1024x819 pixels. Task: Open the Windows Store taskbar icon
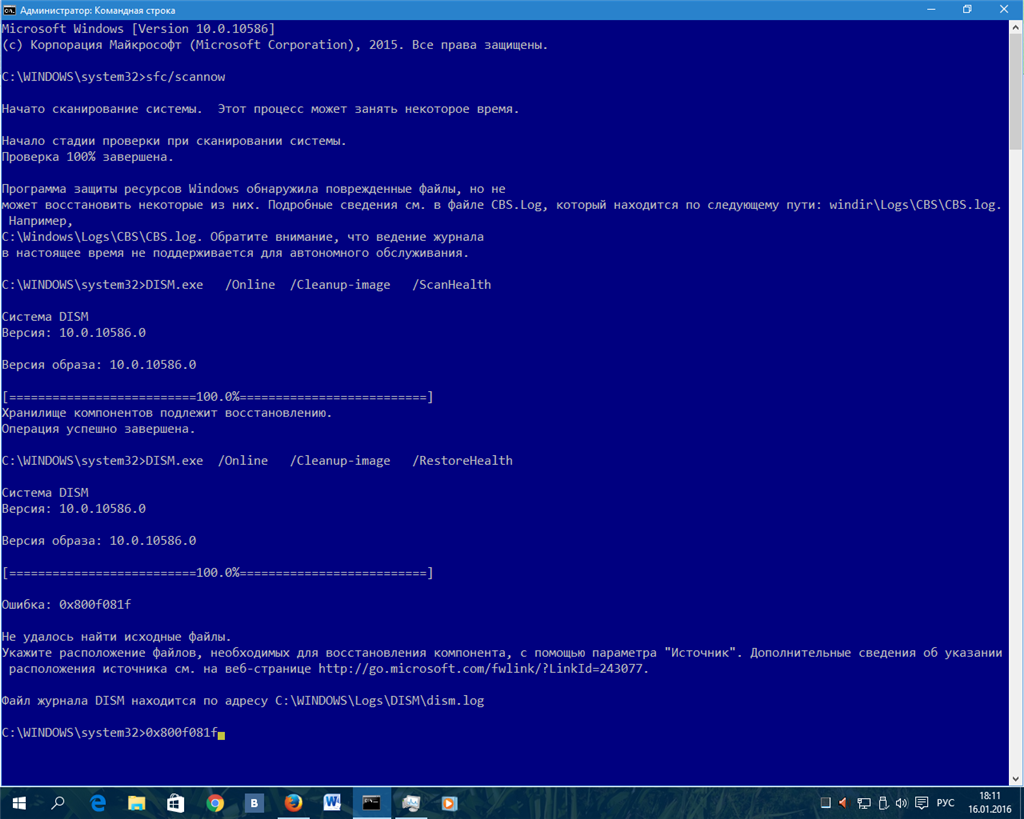pyautogui.click(x=176, y=803)
